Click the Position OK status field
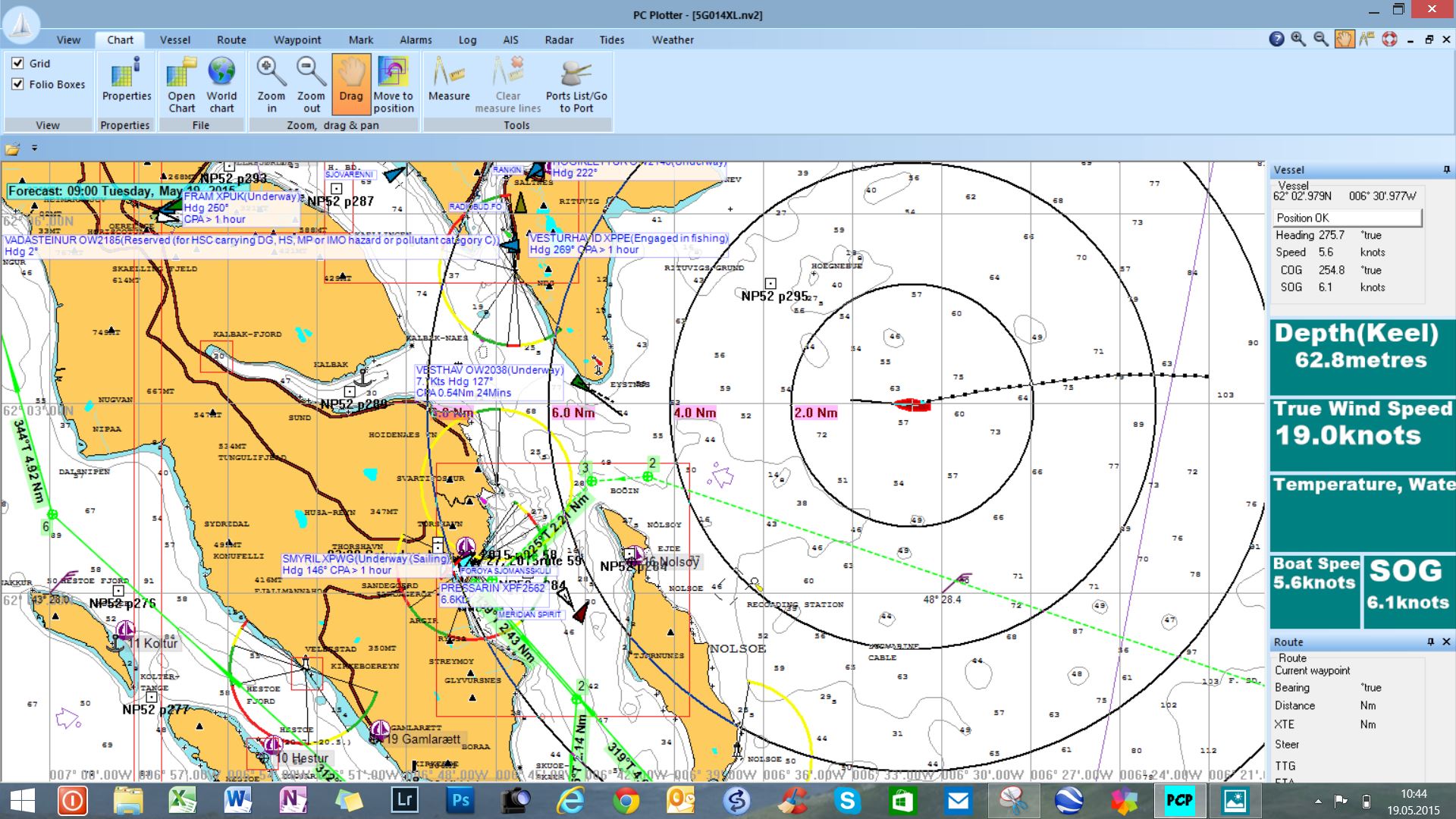This screenshot has height=819, width=1456. [1347, 218]
